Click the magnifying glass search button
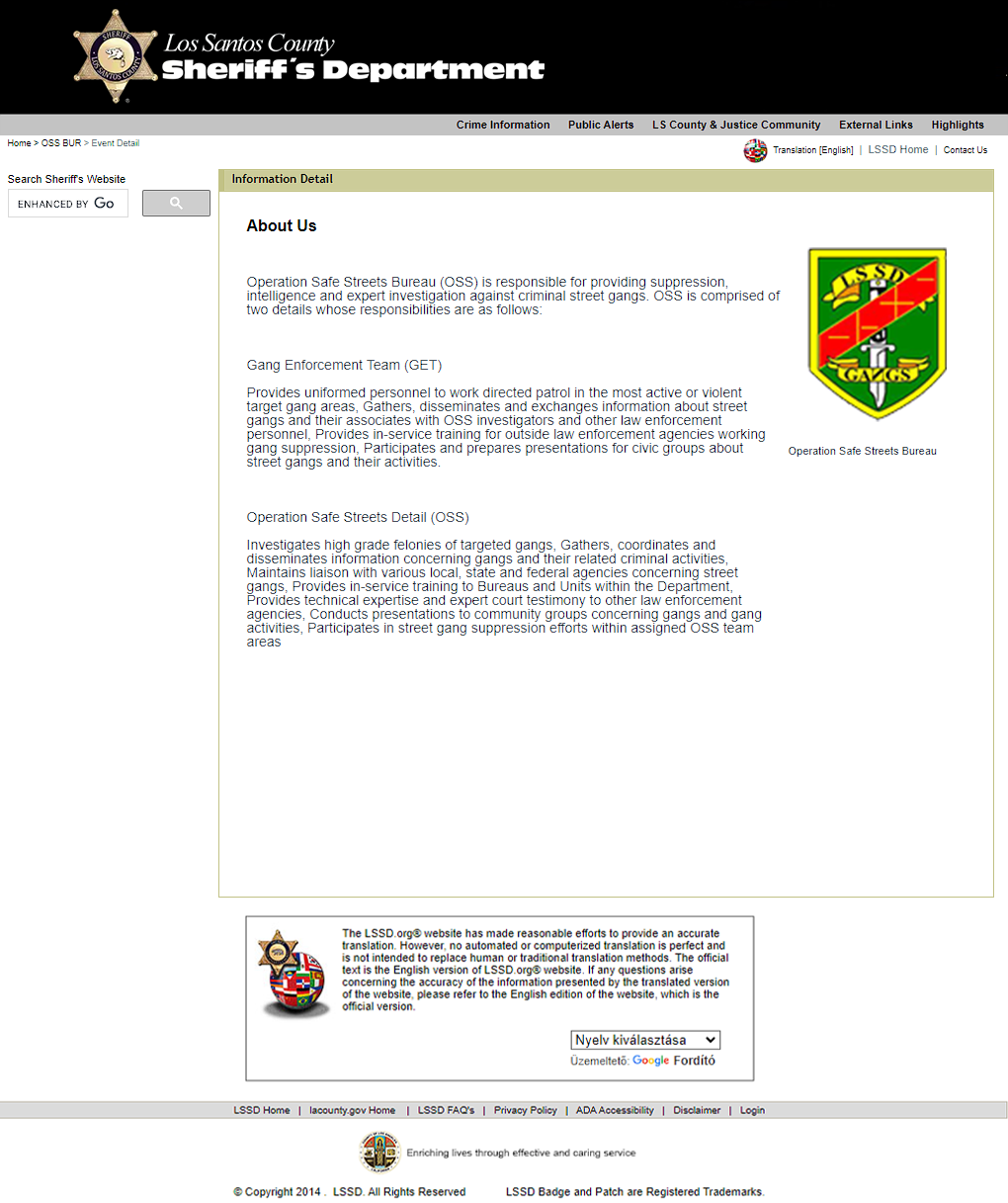This screenshot has height=1203, width=1008. point(176,203)
